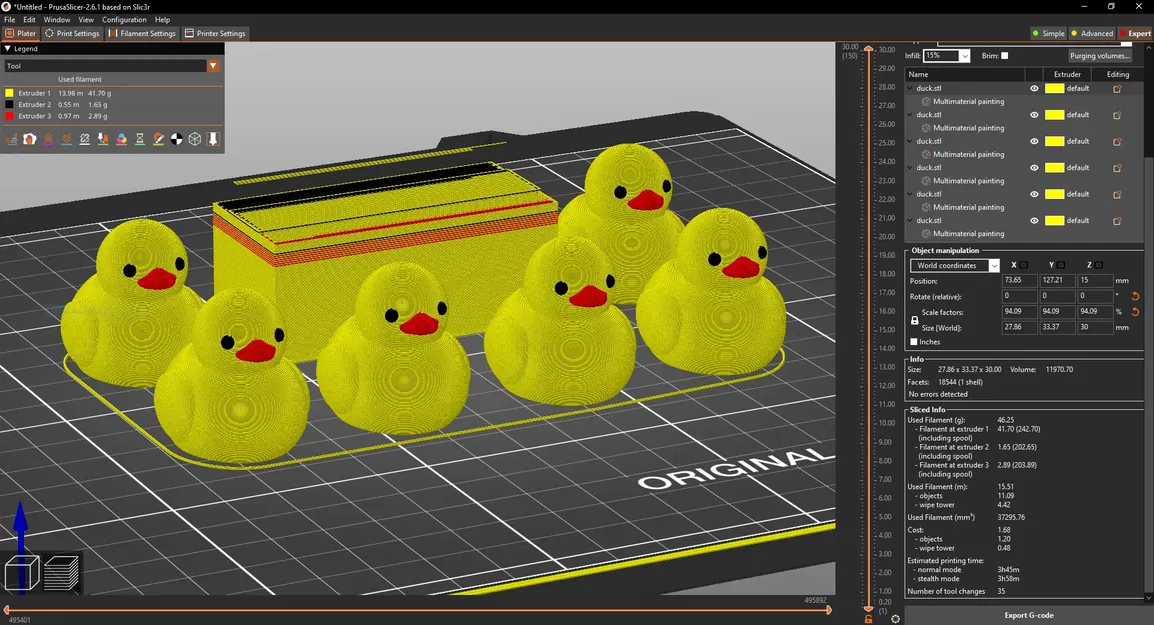Toggle eye icon of fourth duck.stl row

point(1034,168)
